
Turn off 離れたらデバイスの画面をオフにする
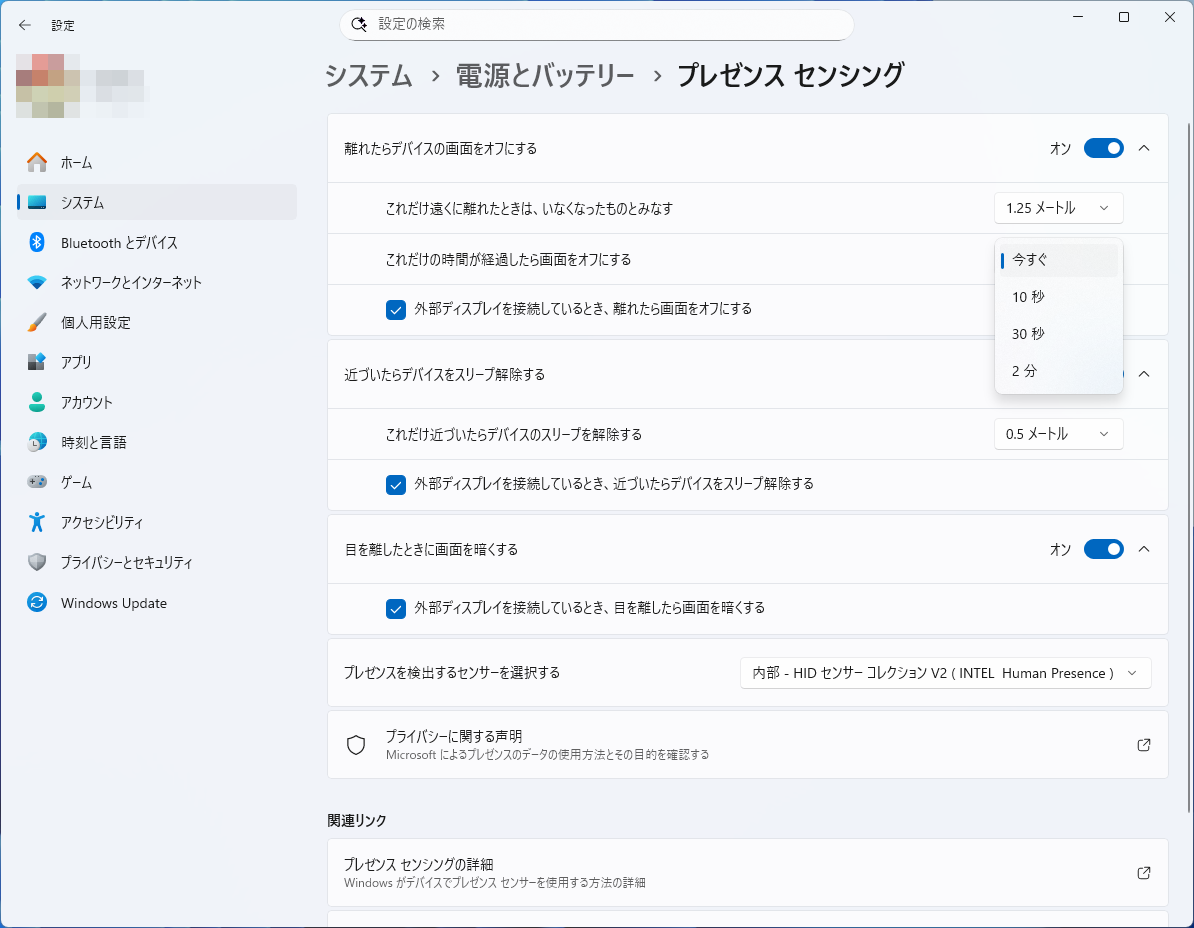pos(1103,148)
